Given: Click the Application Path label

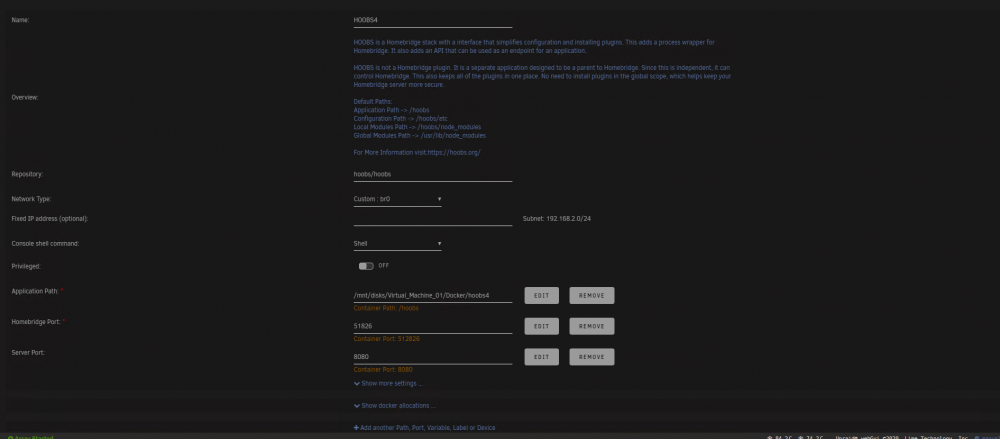Looking at the screenshot, I should pos(35,291).
